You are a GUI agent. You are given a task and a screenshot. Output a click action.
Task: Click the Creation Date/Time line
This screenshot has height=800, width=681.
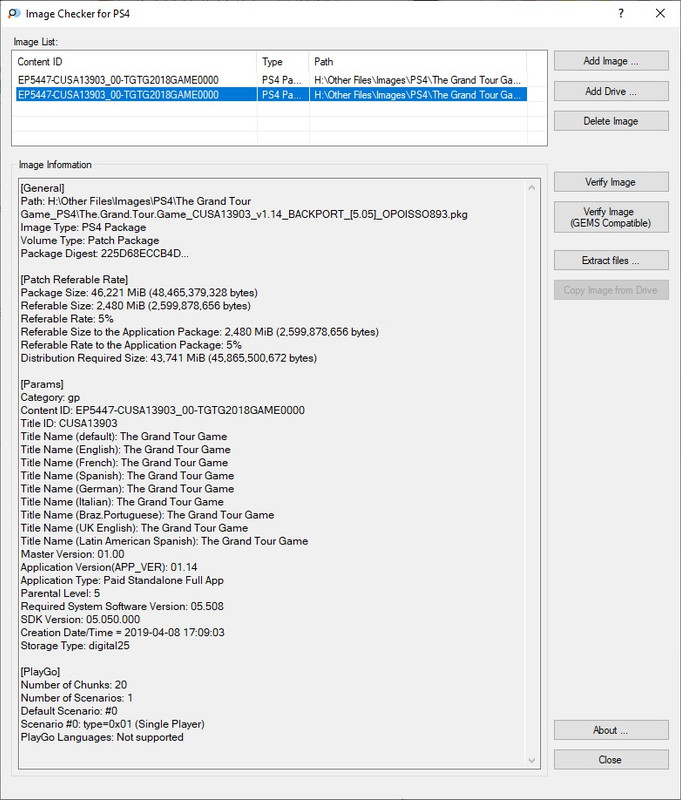(x=122, y=633)
